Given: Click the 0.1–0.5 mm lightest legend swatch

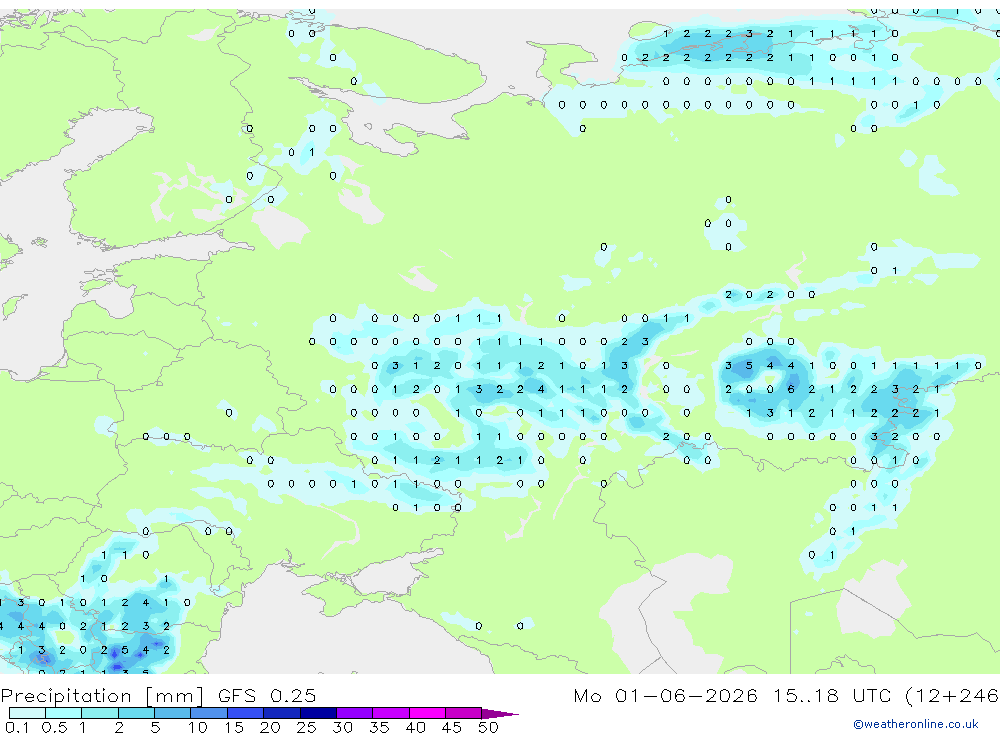Looking at the screenshot, I should click(27, 713).
